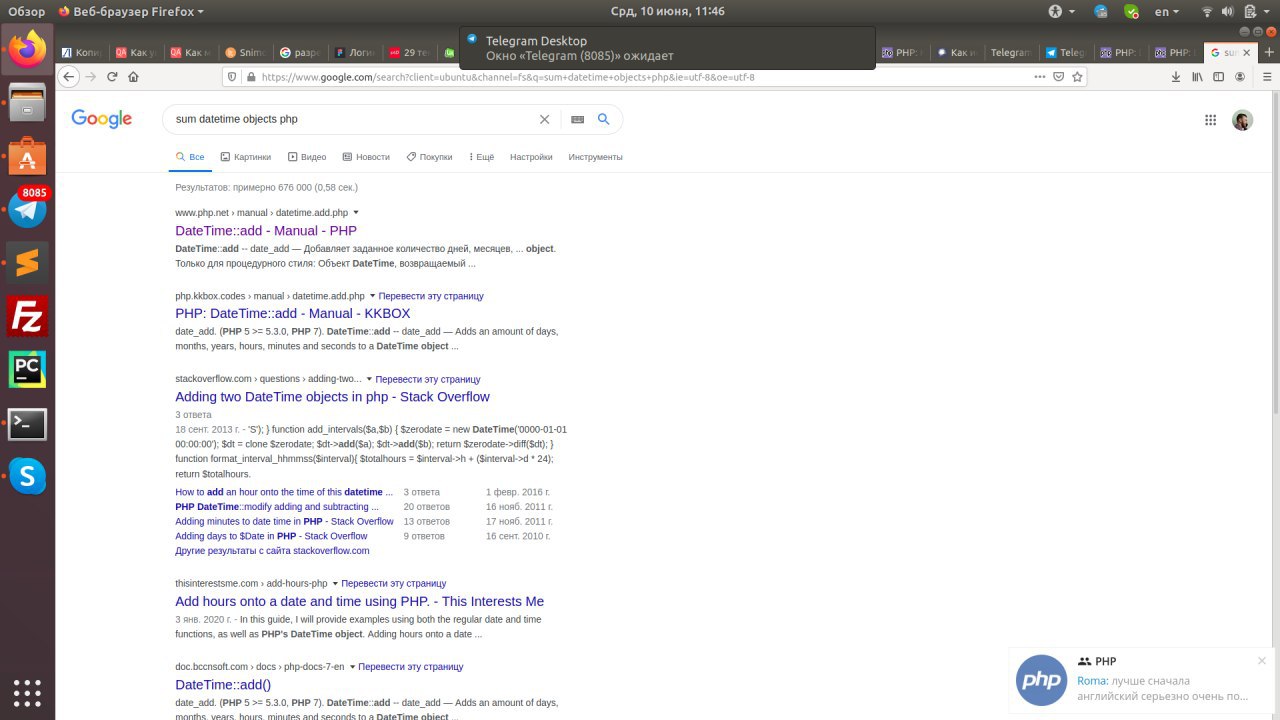Launch FileZilla from the dock
The image size is (1280, 720).
[27, 317]
